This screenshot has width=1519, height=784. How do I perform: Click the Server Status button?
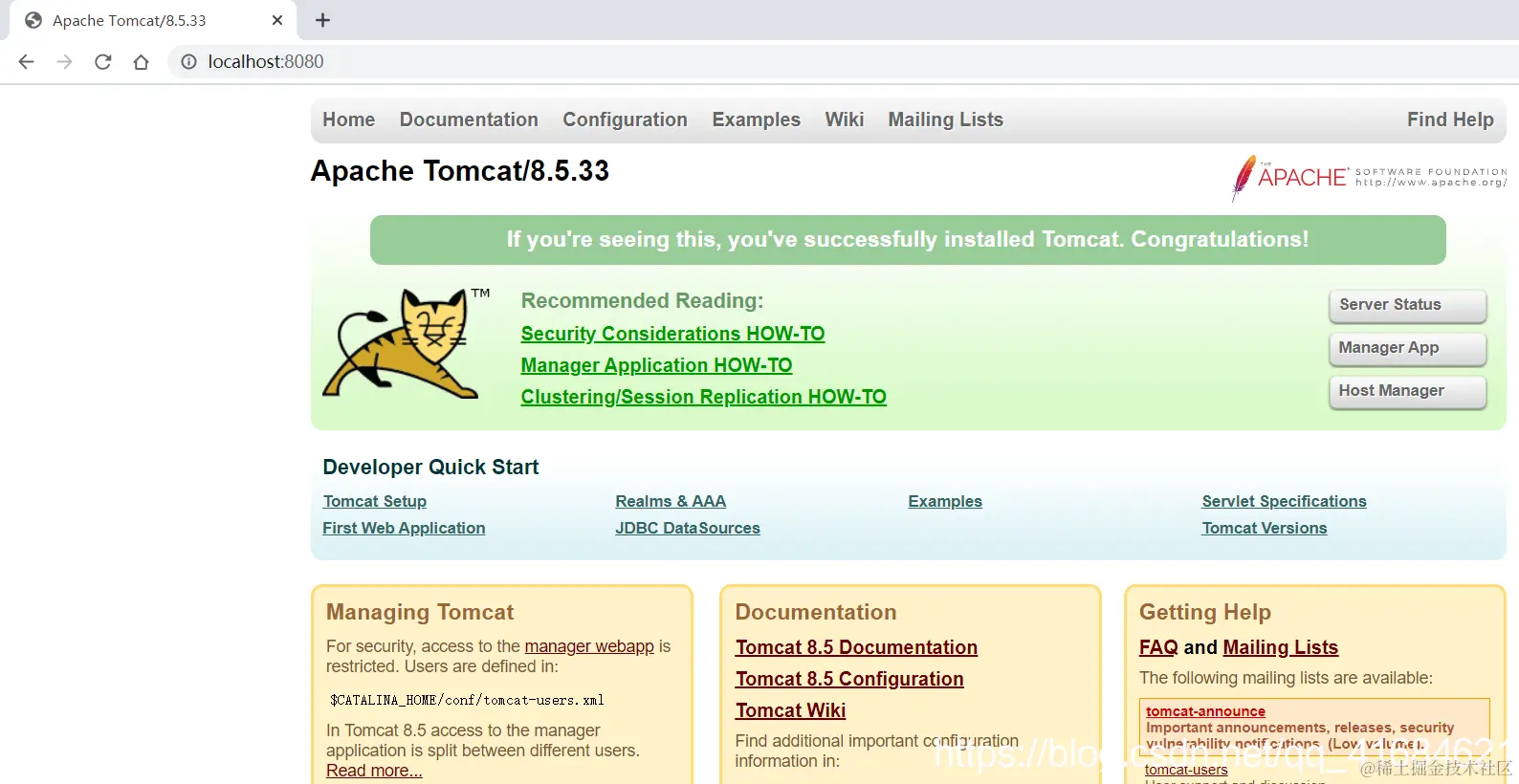[1407, 305]
